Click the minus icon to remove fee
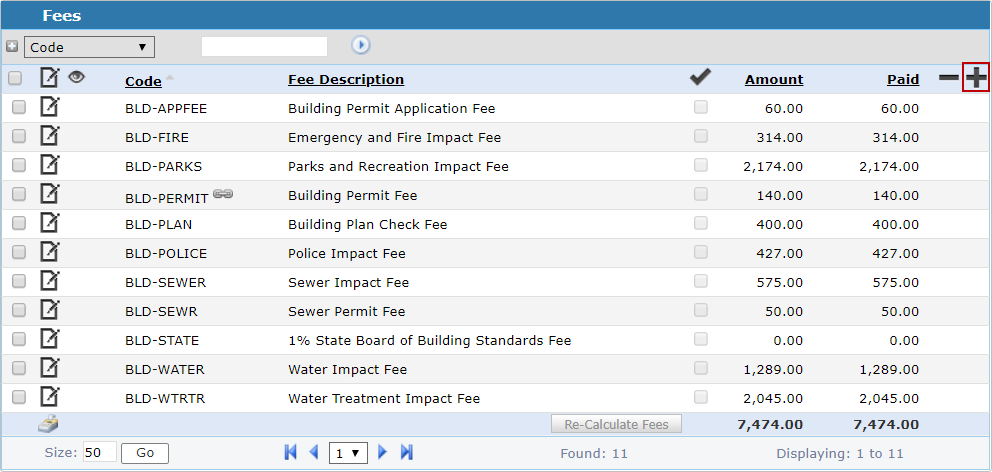The image size is (992, 472). (948, 78)
